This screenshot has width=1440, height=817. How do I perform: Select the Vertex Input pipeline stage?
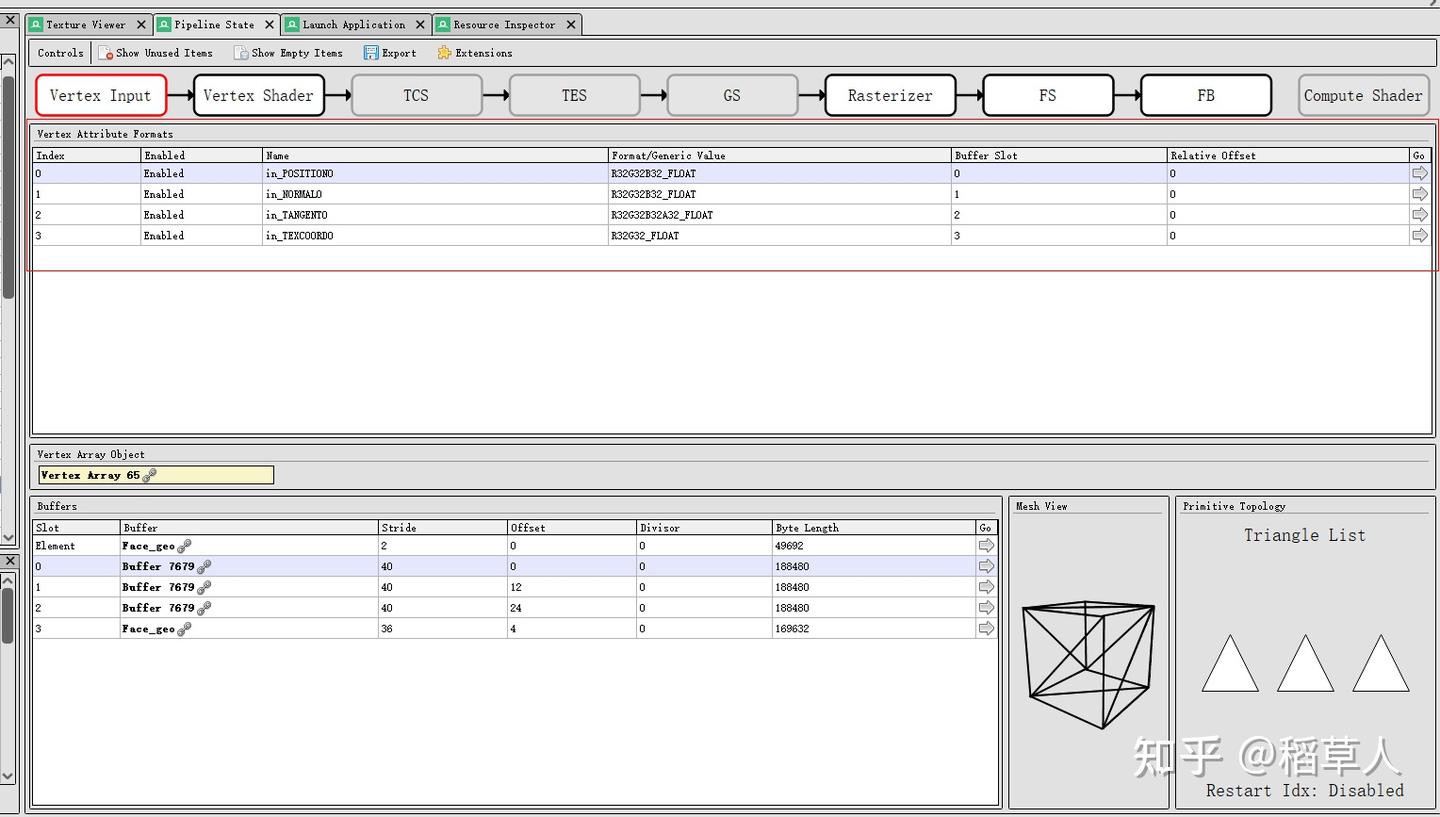[x=101, y=95]
